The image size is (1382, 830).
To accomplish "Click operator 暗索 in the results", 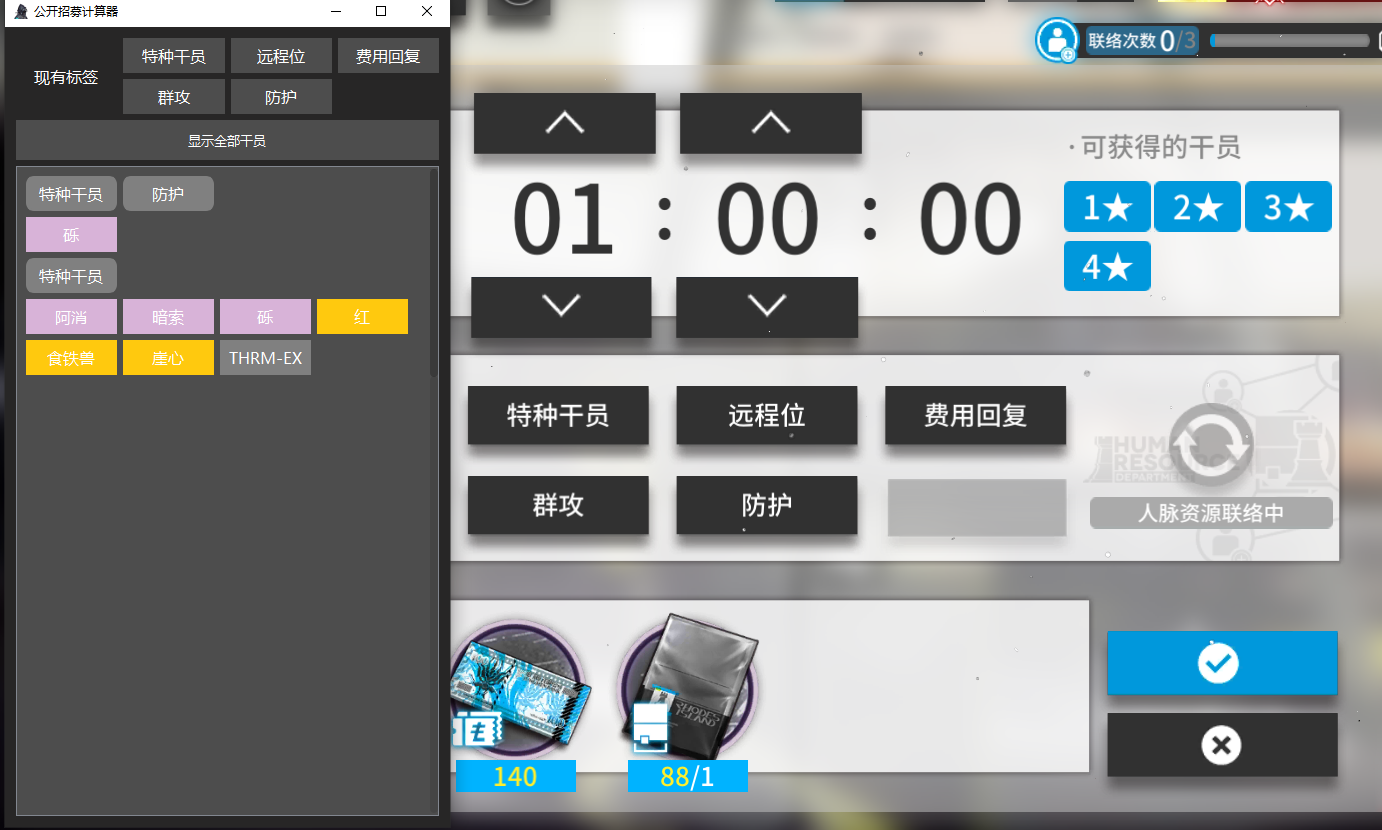I will point(168,317).
